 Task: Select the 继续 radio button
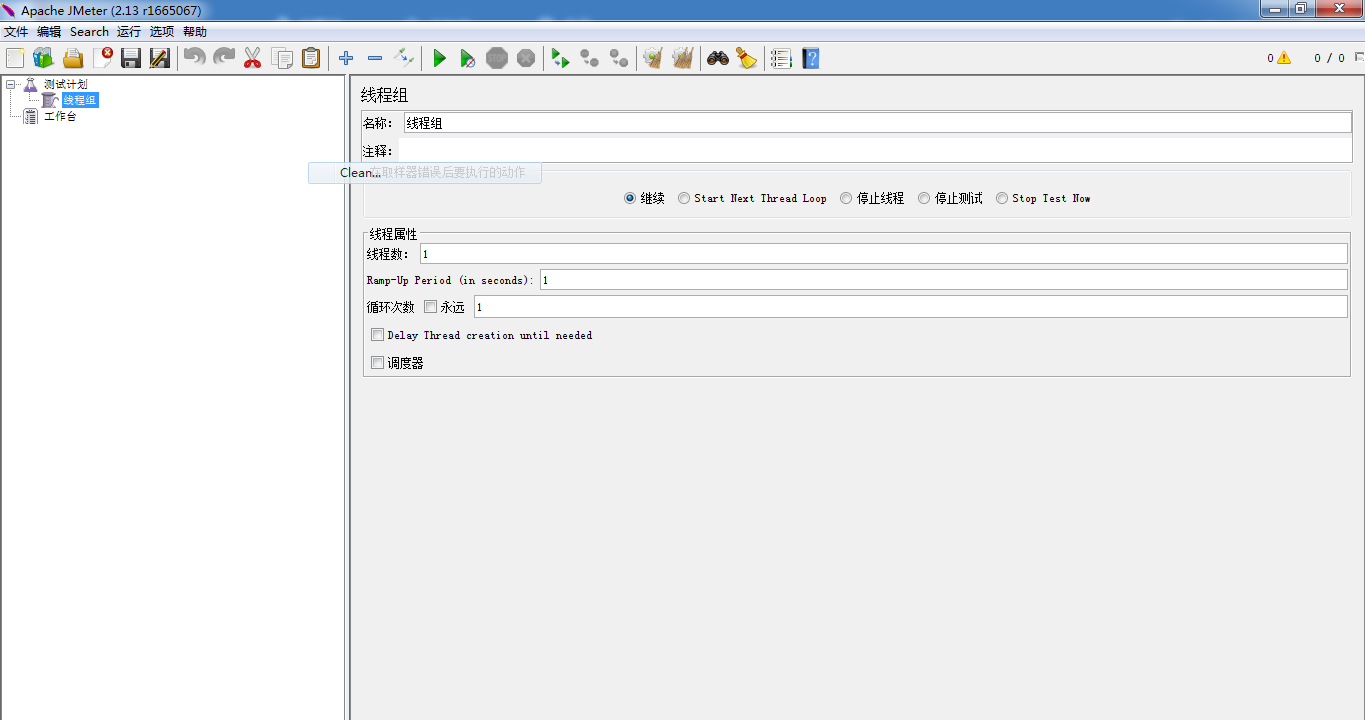pos(630,198)
